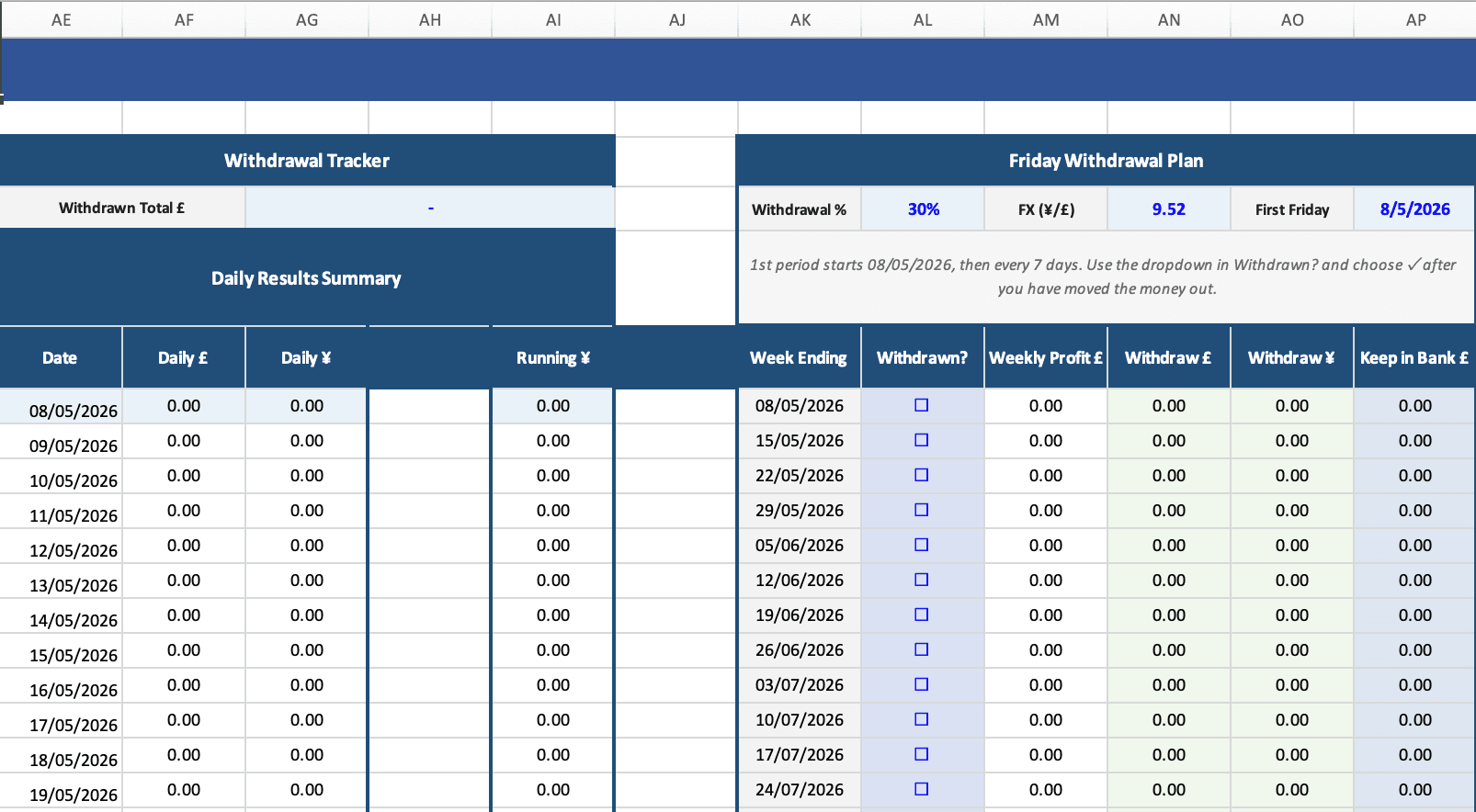This screenshot has width=1476, height=812.
Task: Tick the Withdrawn checkbox for 08/05/2026 week
Action: tap(922, 405)
